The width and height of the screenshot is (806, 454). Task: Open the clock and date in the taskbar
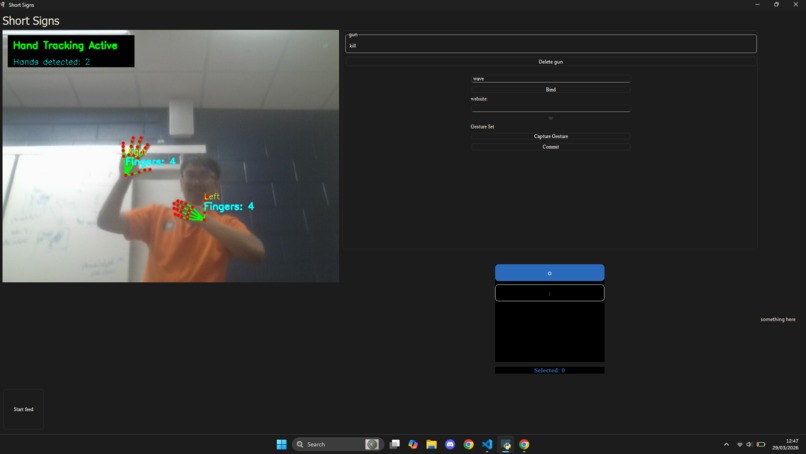785,444
